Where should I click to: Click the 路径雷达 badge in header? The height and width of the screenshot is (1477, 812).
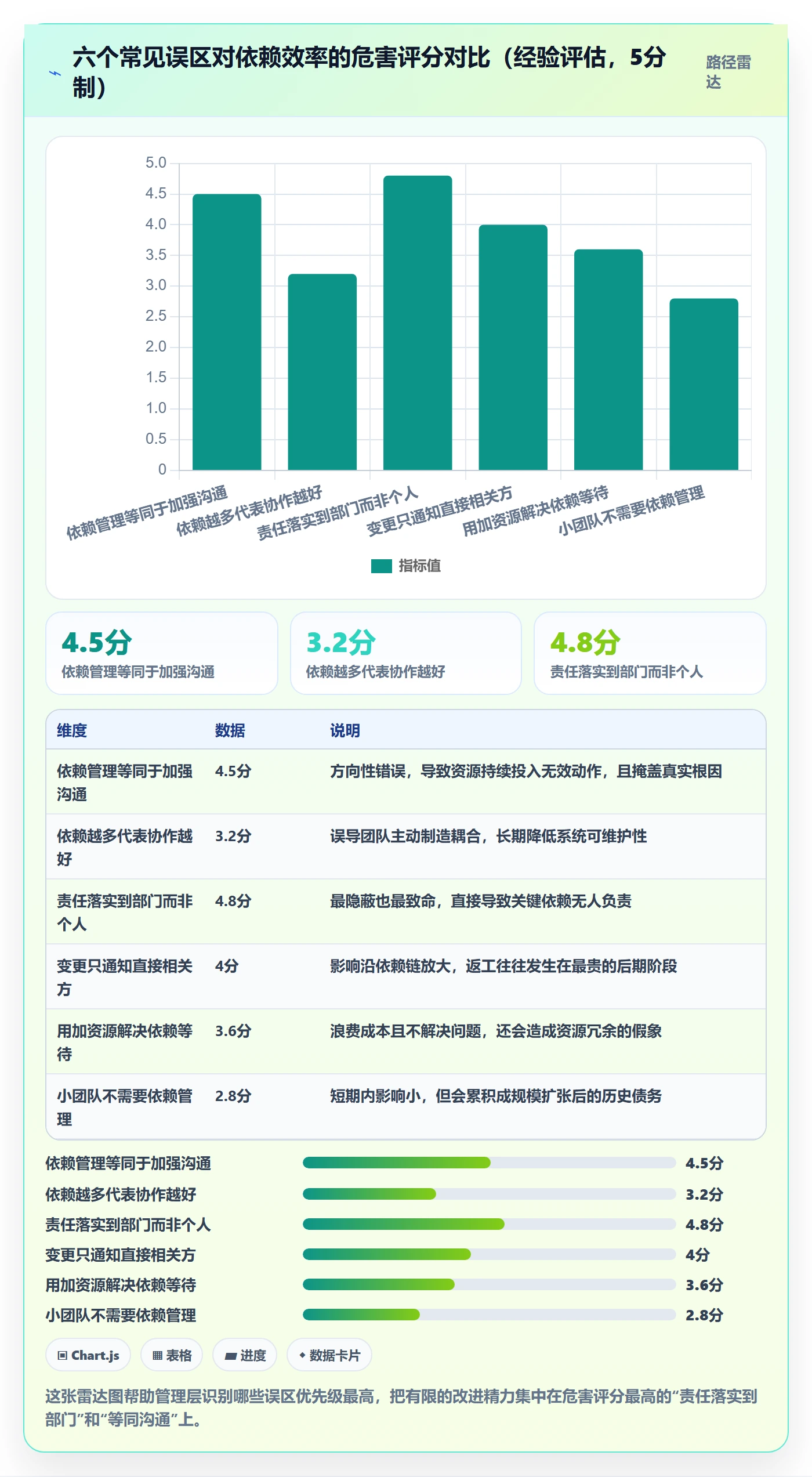(x=728, y=72)
